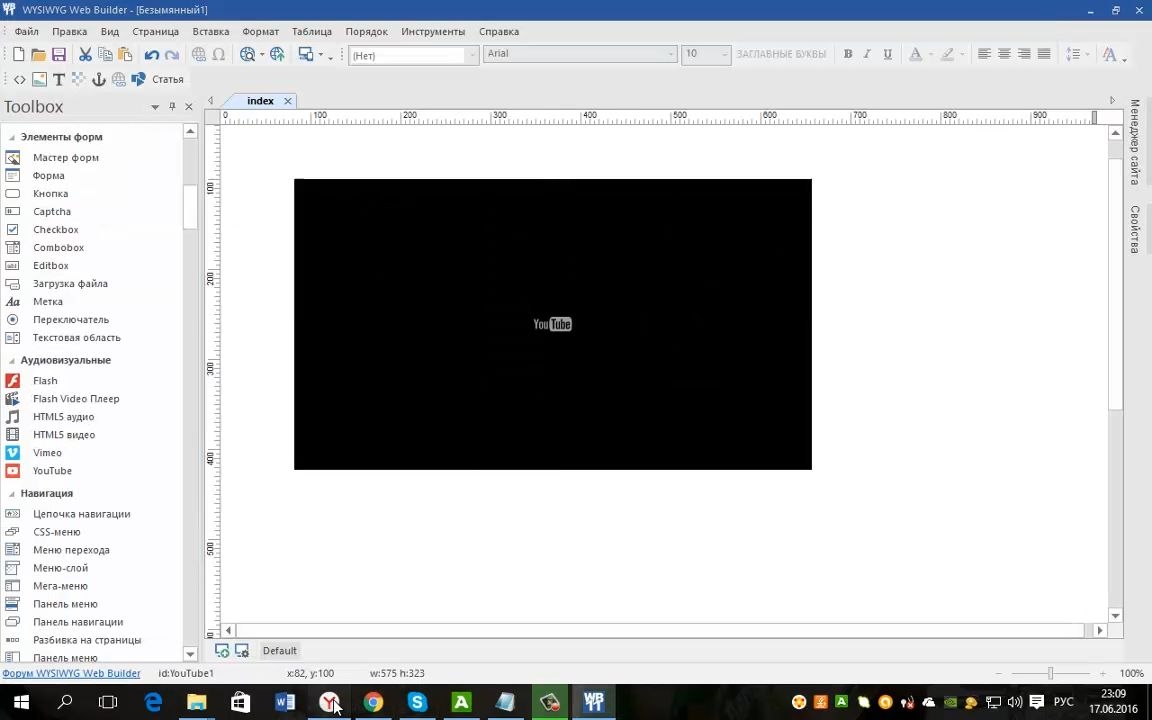Image resolution: width=1152 pixels, height=720 pixels.
Task: Toggle Bold formatting button
Action: (x=848, y=54)
